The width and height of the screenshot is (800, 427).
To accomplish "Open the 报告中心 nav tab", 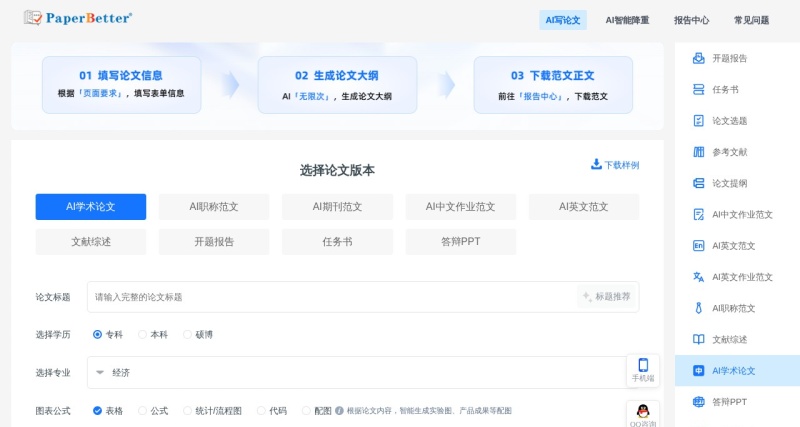I will click(x=691, y=20).
